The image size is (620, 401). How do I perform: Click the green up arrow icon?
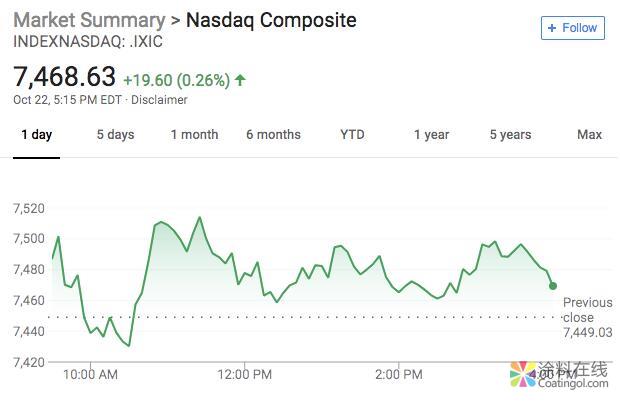(x=241, y=79)
